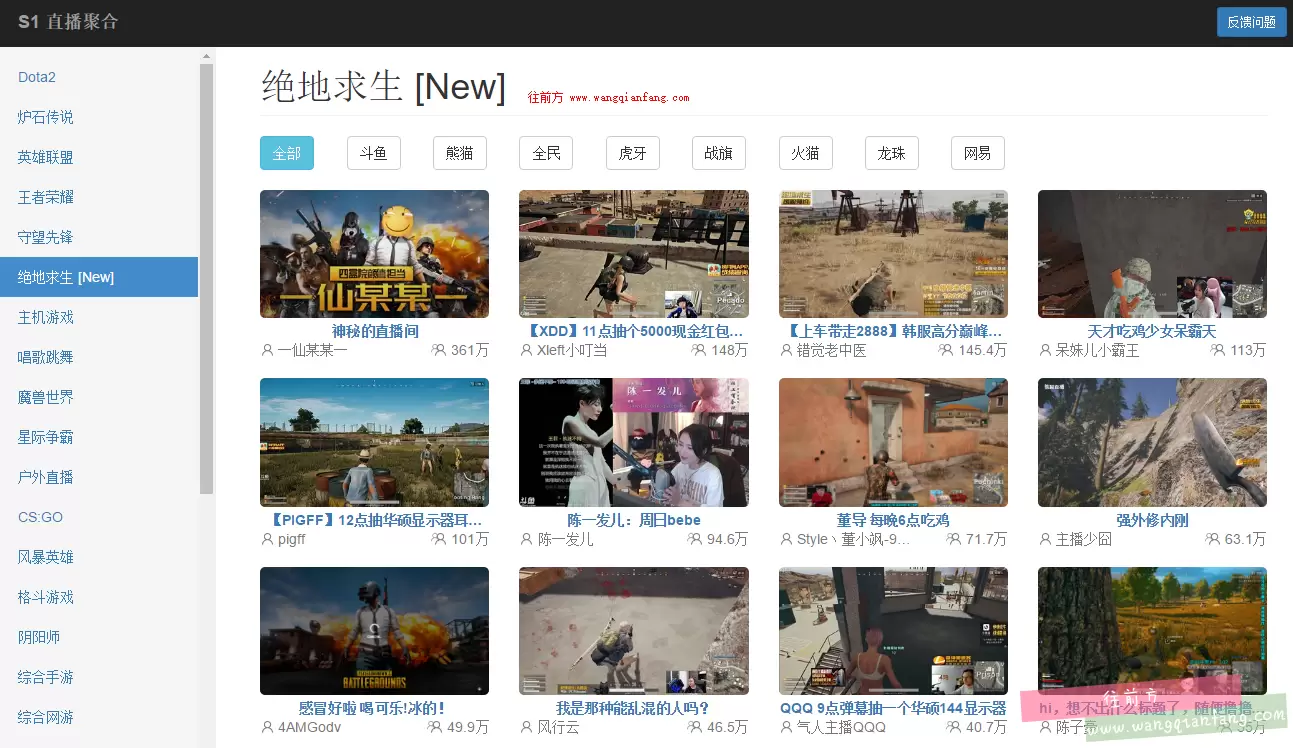Viewport: 1293px width, 748px height.
Task: Open 主播少囧 stream thumbnail
Action: (x=1152, y=442)
